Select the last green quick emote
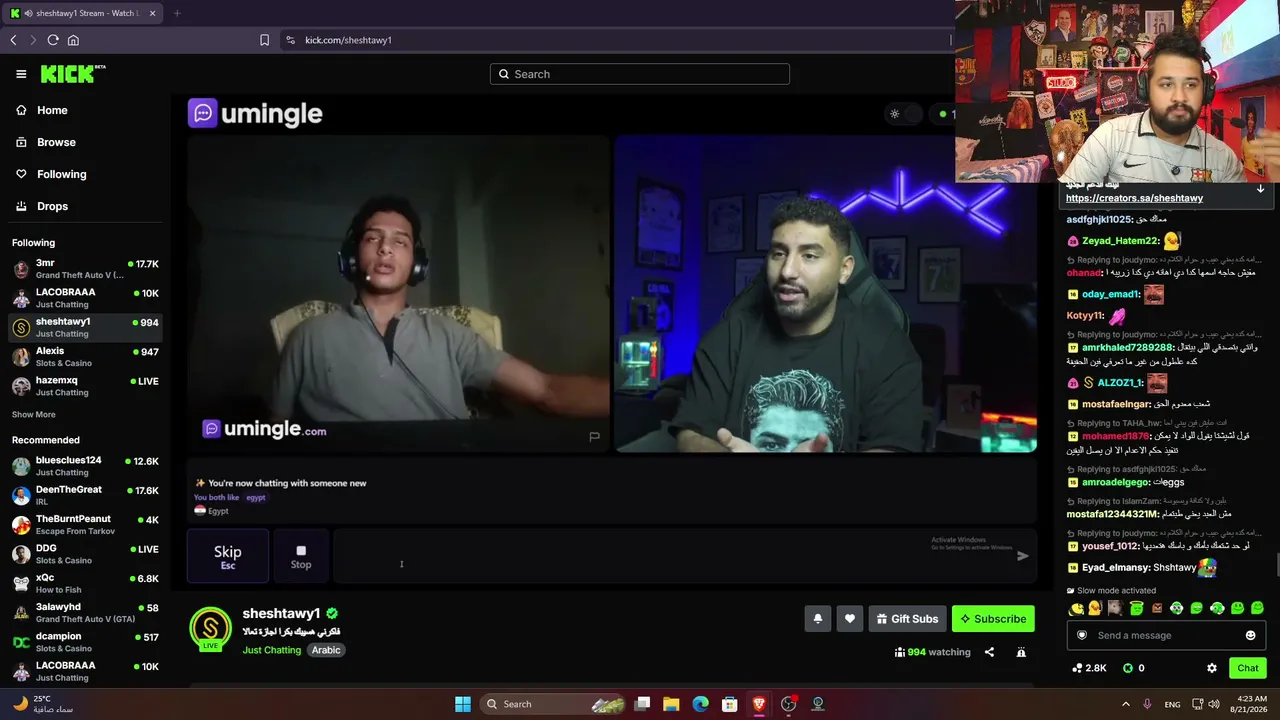The height and width of the screenshot is (720, 1280). click(1257, 608)
